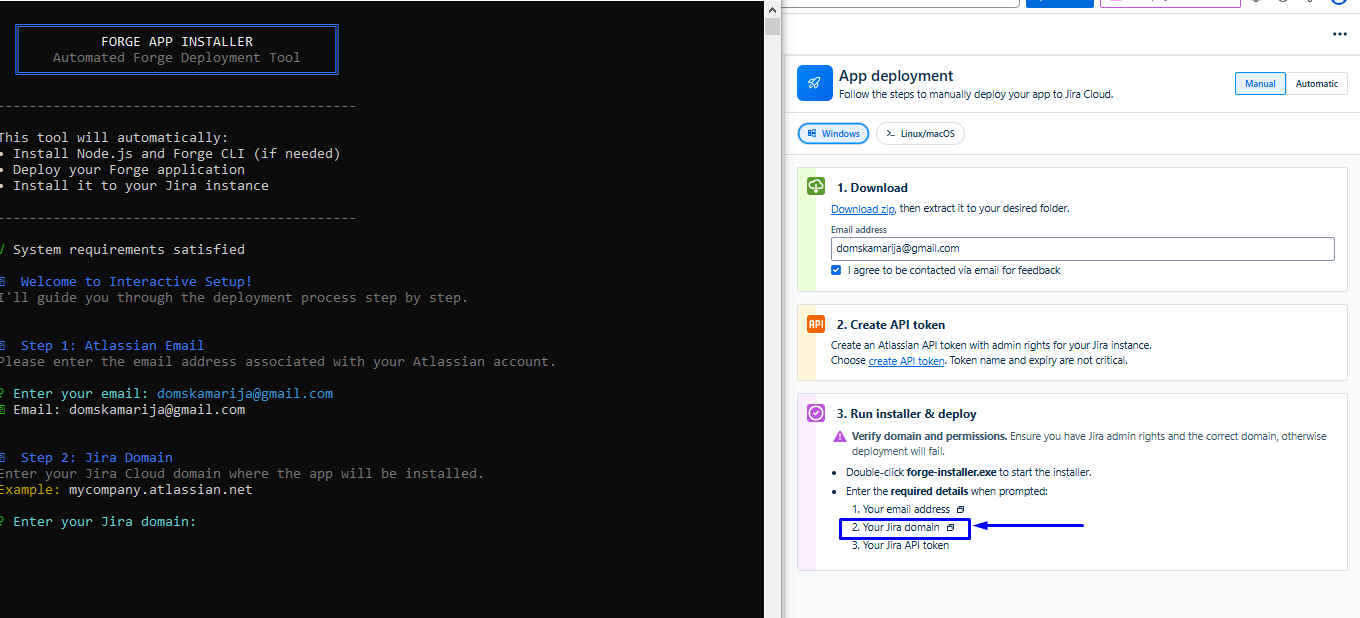Expand the Download step panel
Viewport: 1360px width, 618px height.
(870, 187)
